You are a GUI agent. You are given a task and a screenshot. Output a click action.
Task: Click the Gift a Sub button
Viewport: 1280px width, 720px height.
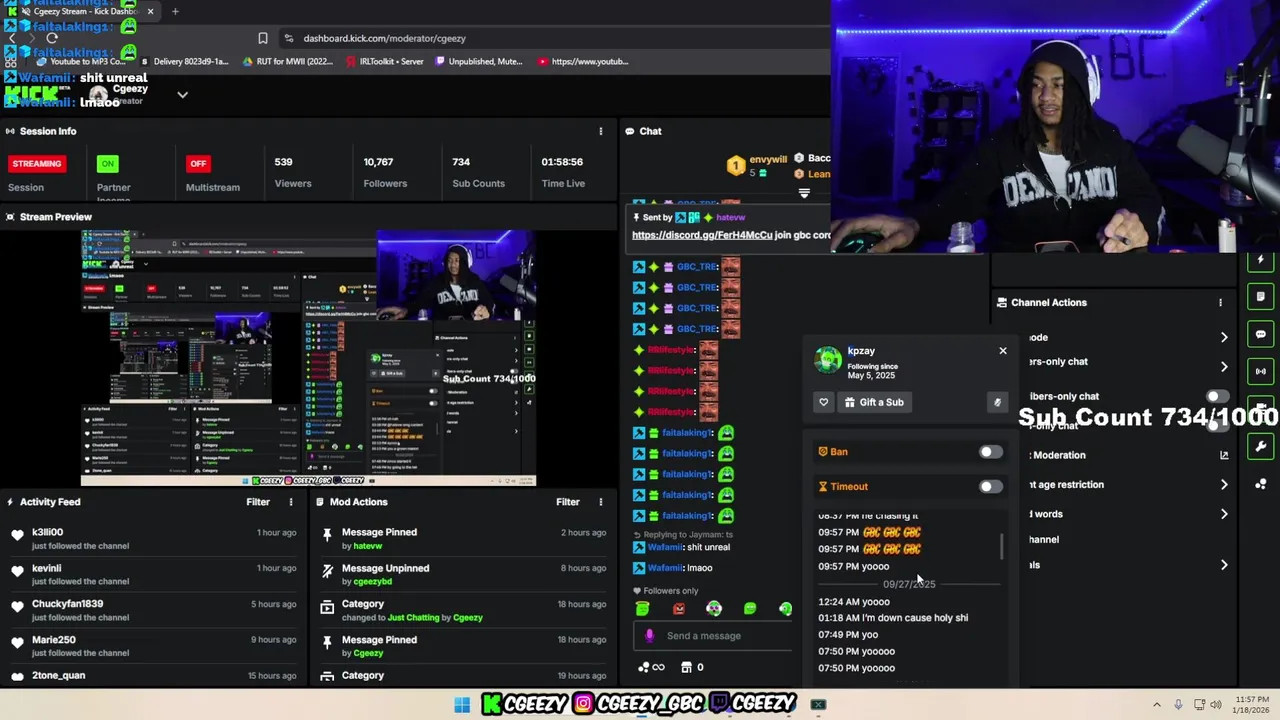(873, 402)
